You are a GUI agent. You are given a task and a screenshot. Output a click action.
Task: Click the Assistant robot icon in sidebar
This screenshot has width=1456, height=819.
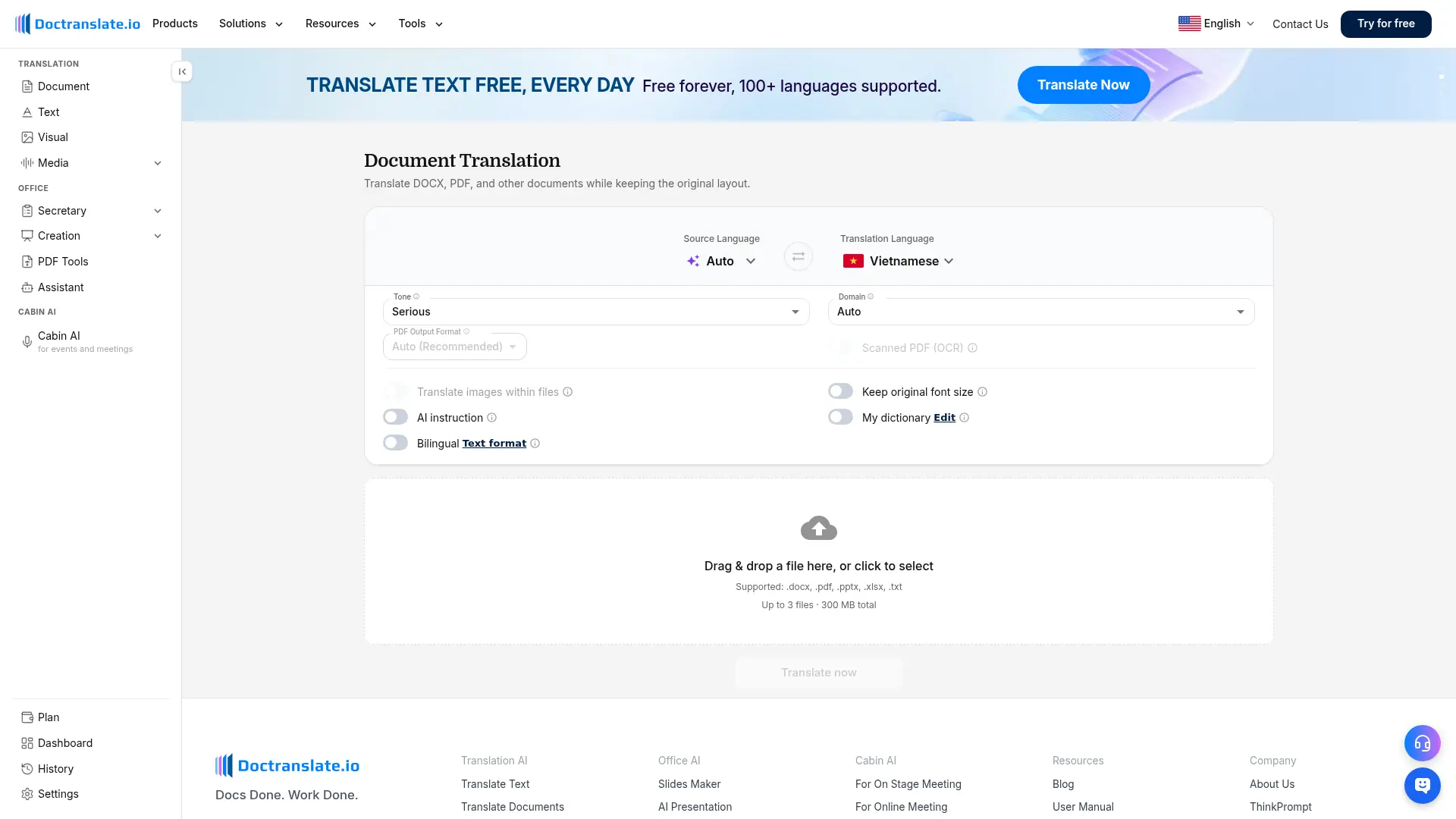click(27, 287)
